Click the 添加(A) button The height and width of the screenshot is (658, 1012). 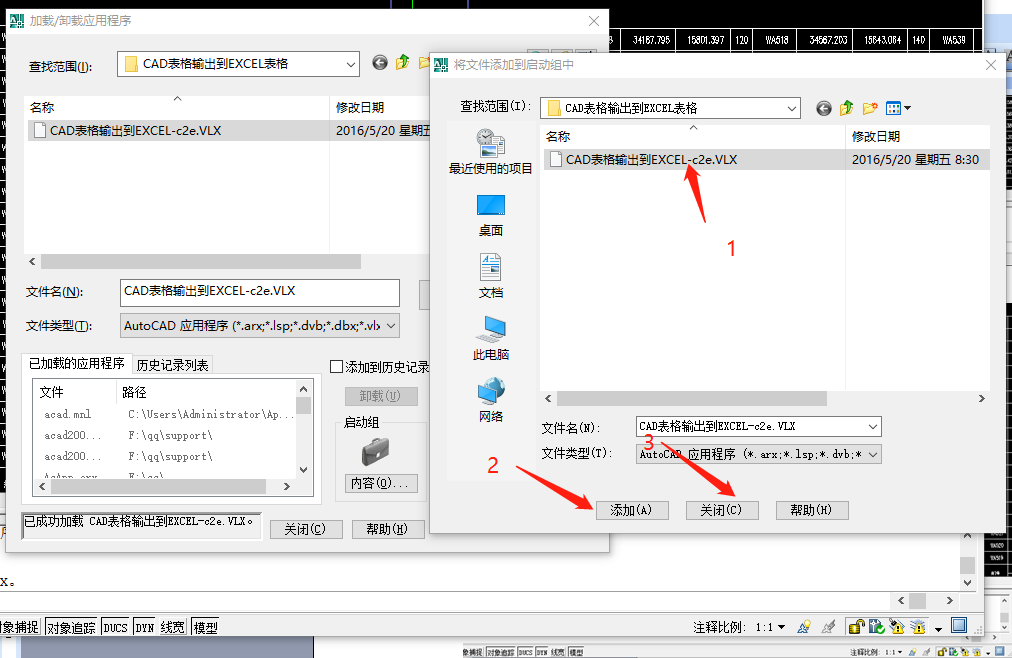tap(631, 510)
